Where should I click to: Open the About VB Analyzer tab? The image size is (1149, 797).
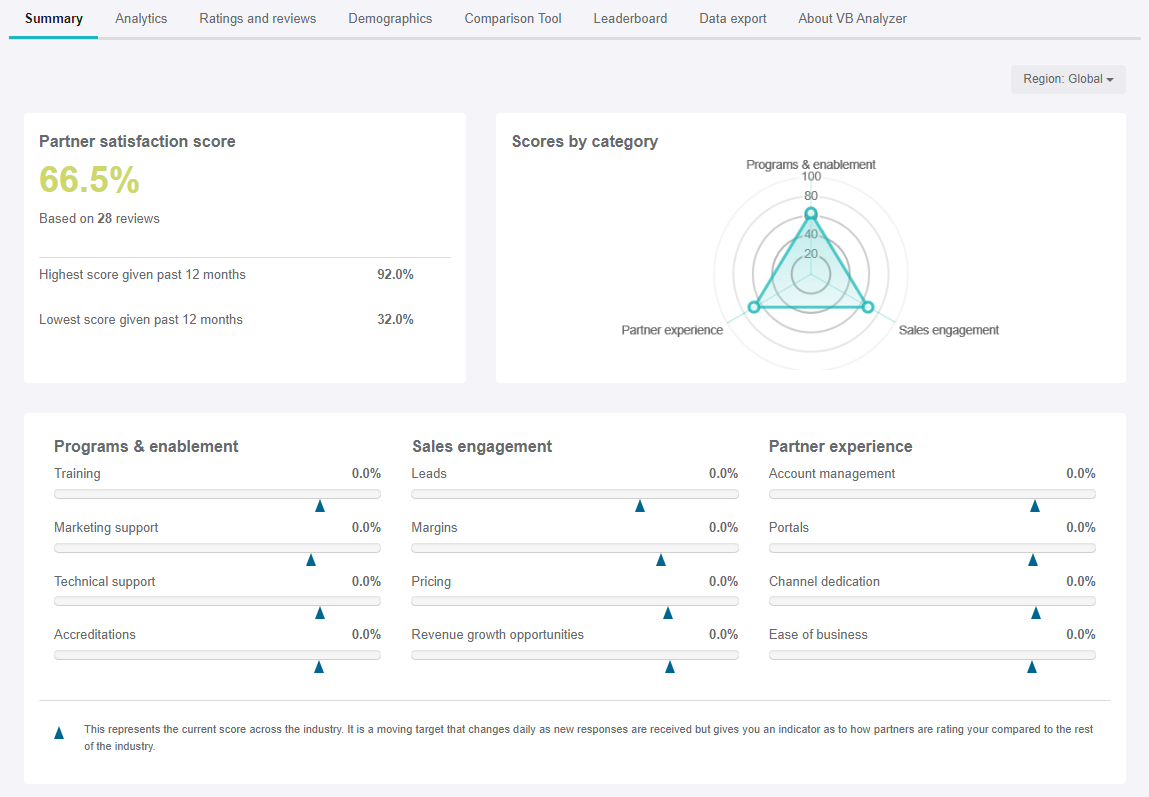pos(852,19)
